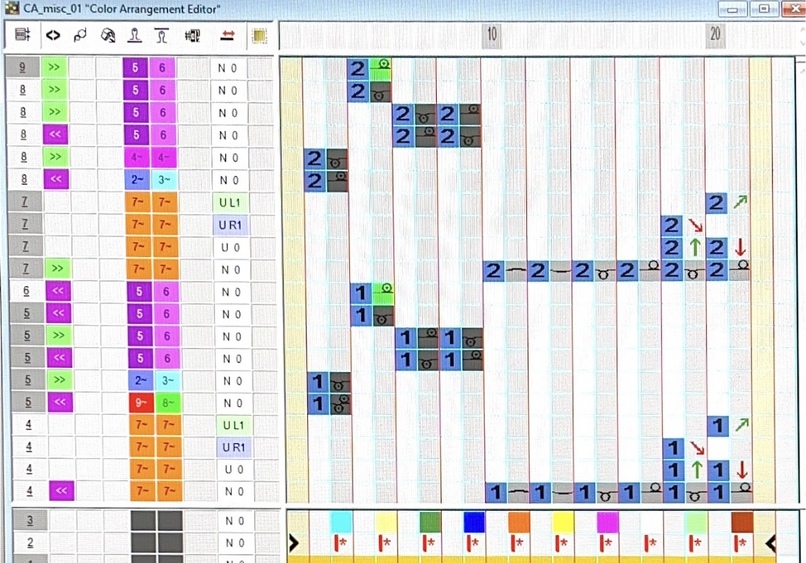The image size is (806, 563).
Task: Click the yarn cone icon in toolbar
Action: point(107,35)
